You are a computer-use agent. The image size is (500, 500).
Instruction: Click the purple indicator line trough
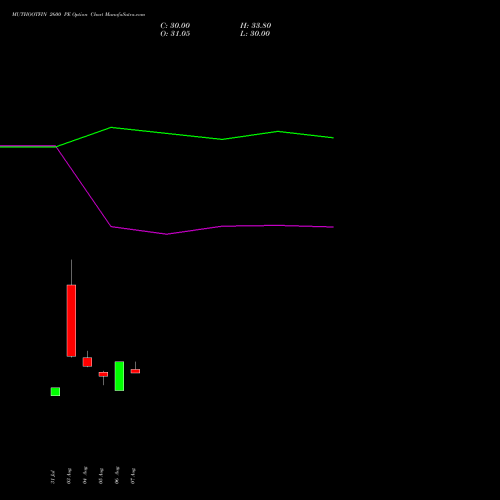tap(167, 234)
